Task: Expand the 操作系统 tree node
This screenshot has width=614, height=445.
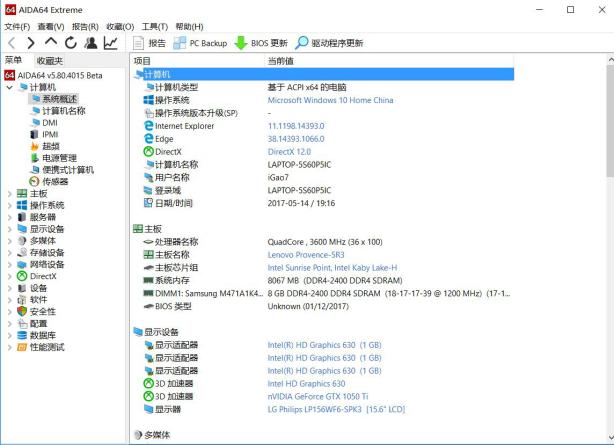Action: pos(9,205)
